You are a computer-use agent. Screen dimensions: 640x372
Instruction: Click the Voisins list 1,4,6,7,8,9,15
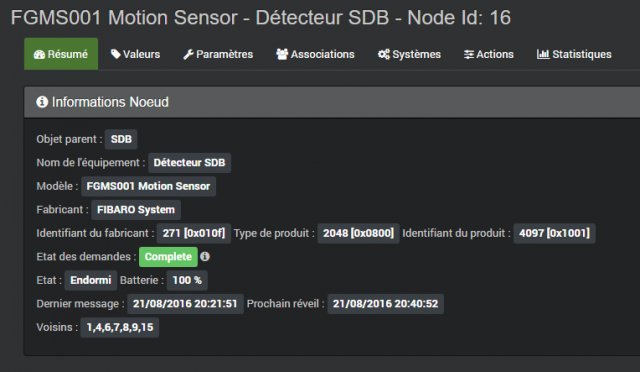pyautogui.click(x=120, y=327)
